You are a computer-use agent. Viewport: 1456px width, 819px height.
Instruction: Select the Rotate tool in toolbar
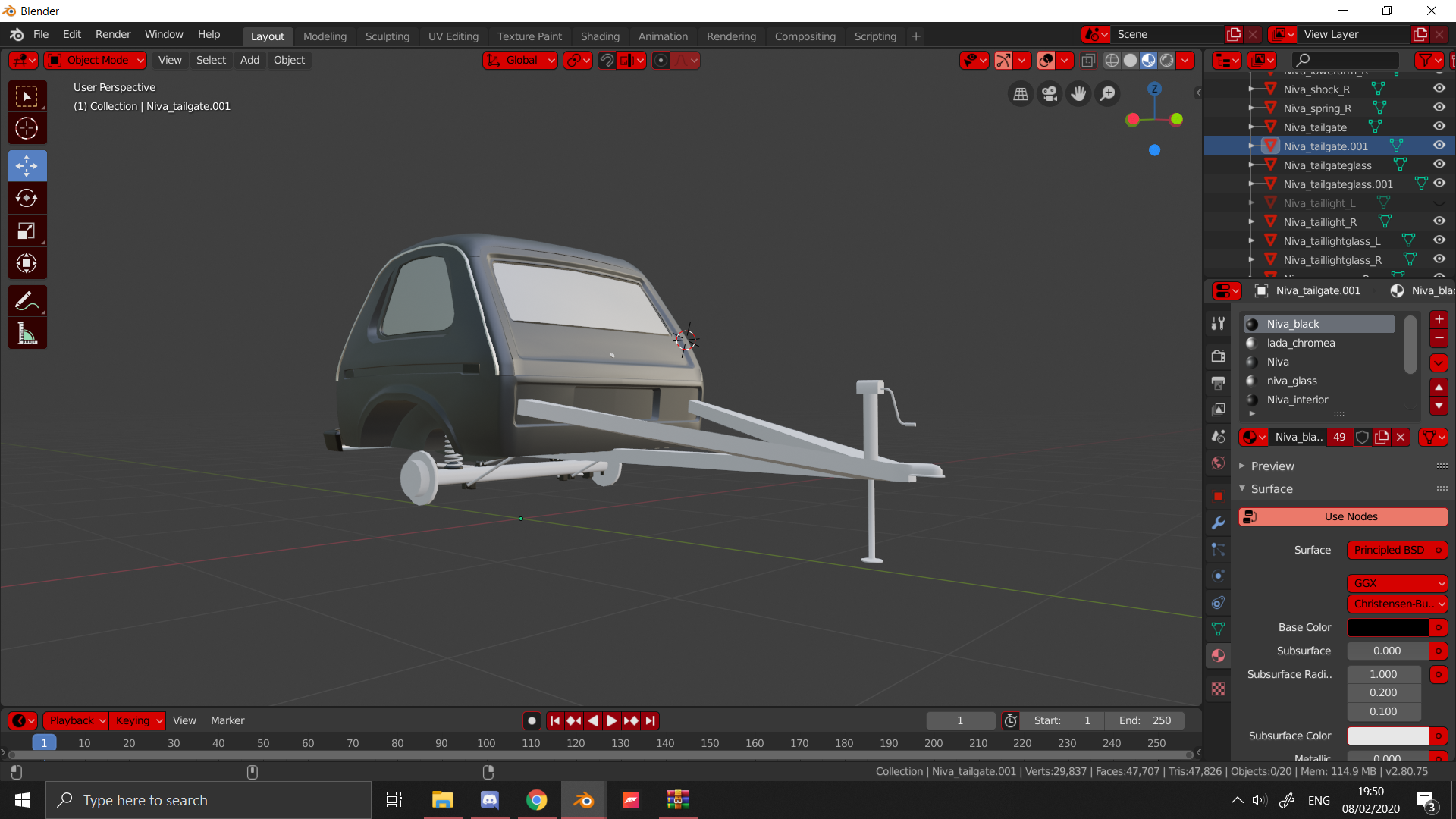(27, 199)
